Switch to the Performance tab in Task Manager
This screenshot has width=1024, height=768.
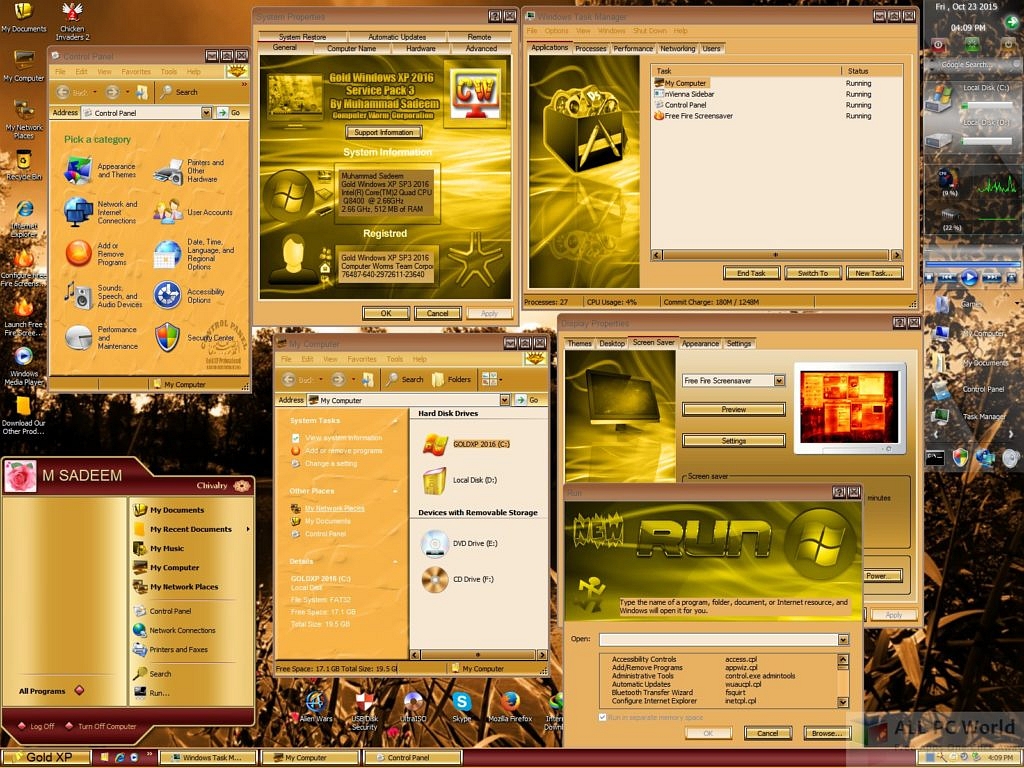click(x=633, y=48)
